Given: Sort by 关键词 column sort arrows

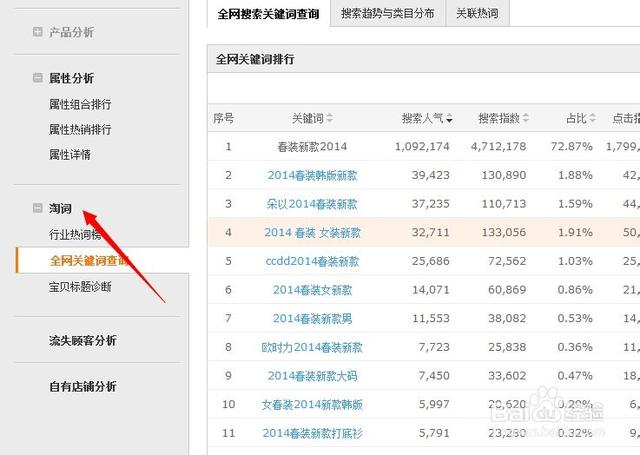Looking at the screenshot, I should pos(329,118).
